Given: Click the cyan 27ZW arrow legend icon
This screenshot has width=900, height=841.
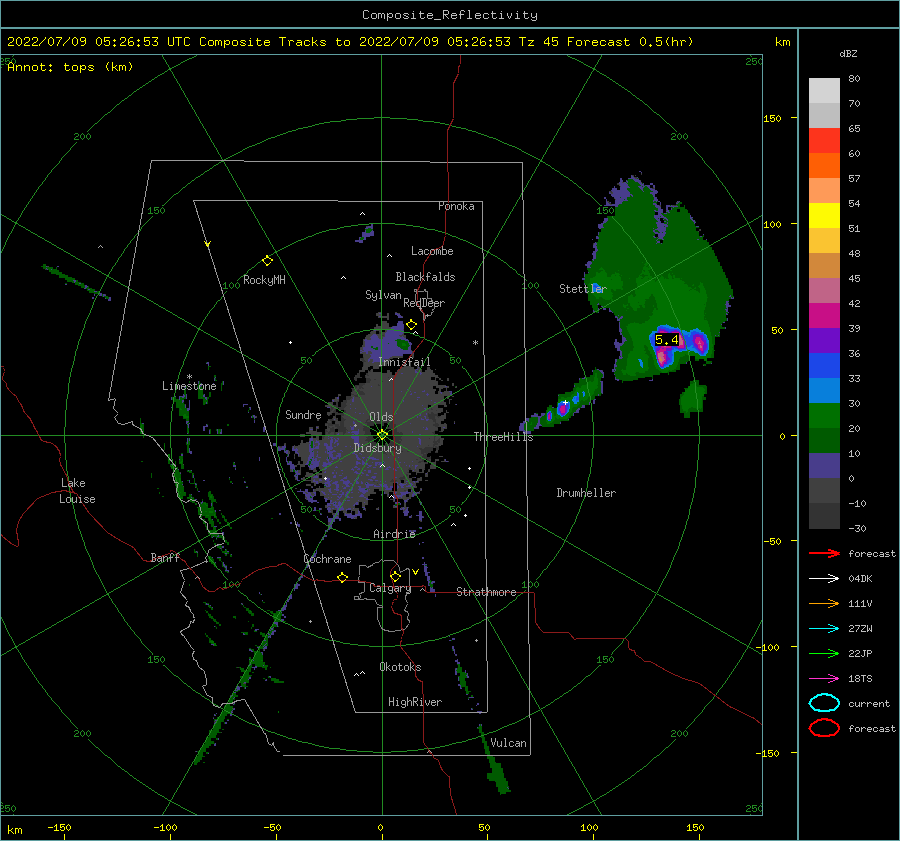Looking at the screenshot, I should click(824, 629).
